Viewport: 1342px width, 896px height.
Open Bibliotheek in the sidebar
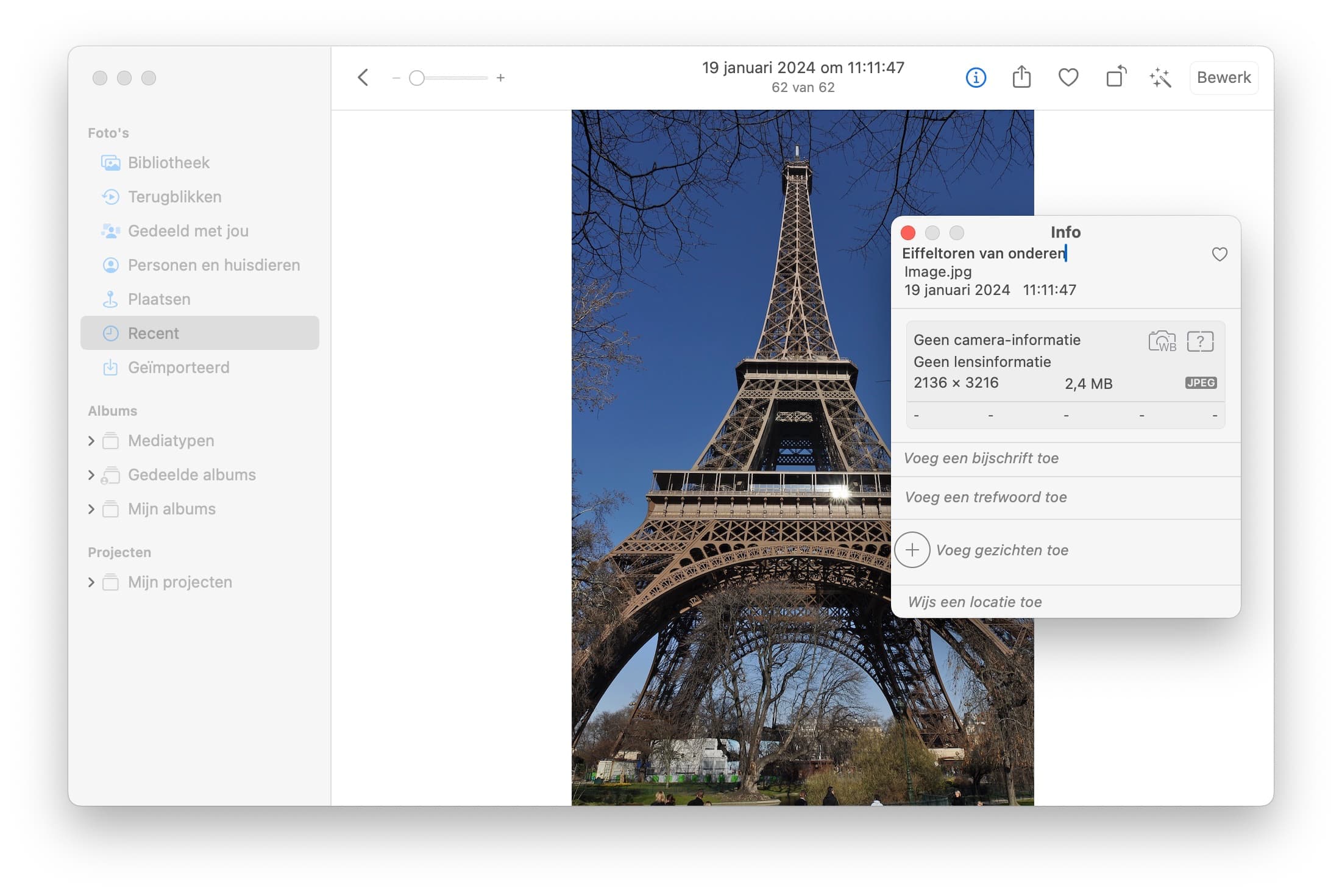click(200, 163)
